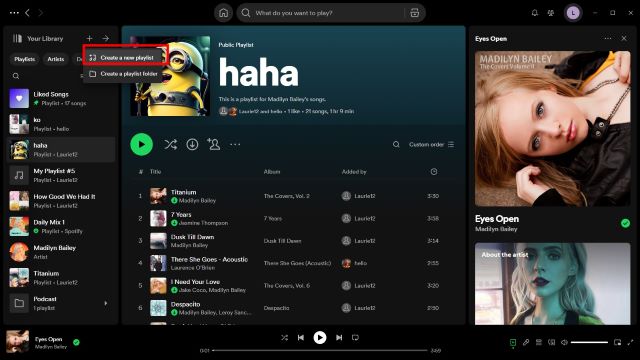The width and height of the screenshot is (640, 360).
Task: Open Daily Mix 1
Action: pyautogui.click(x=61, y=227)
